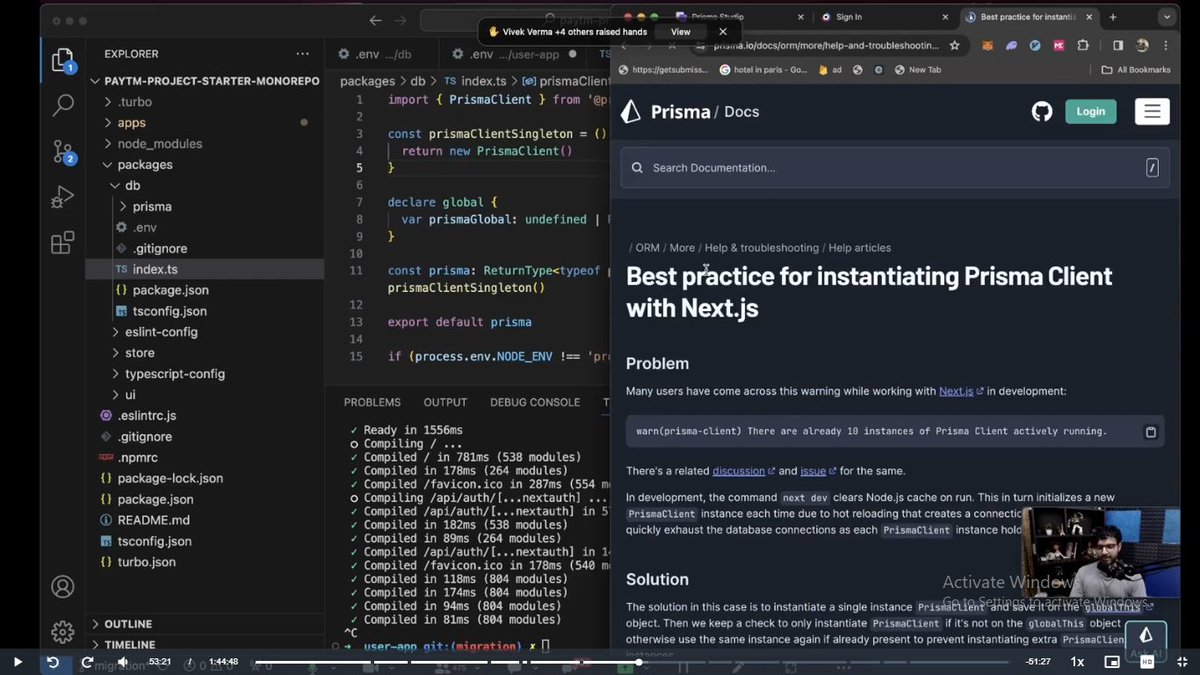Viewport: 1200px width, 675px height.
Task: Dismiss the raised hands notification
Action: point(723,32)
